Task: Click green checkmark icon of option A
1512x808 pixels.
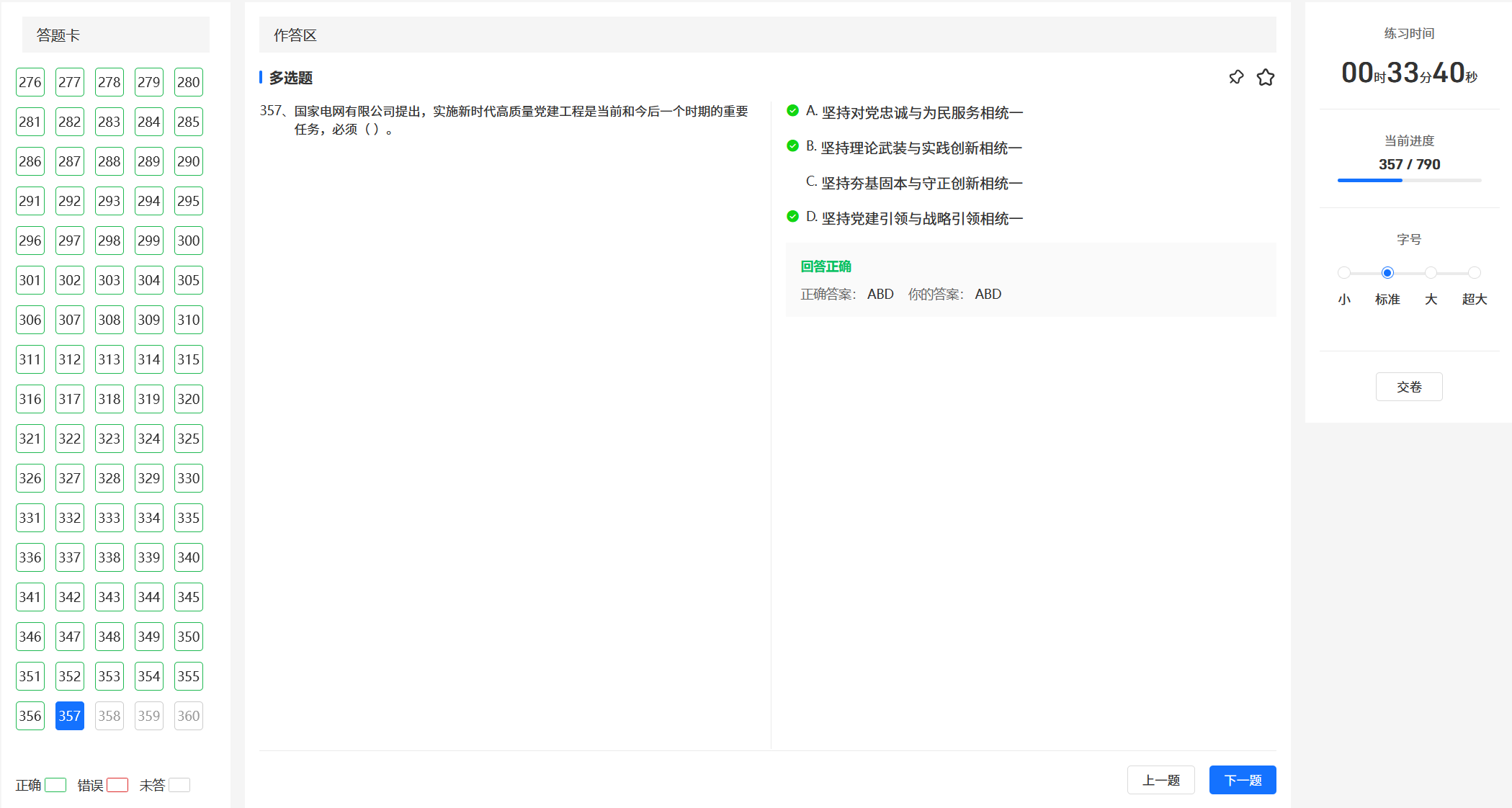Action: pyautogui.click(x=792, y=111)
